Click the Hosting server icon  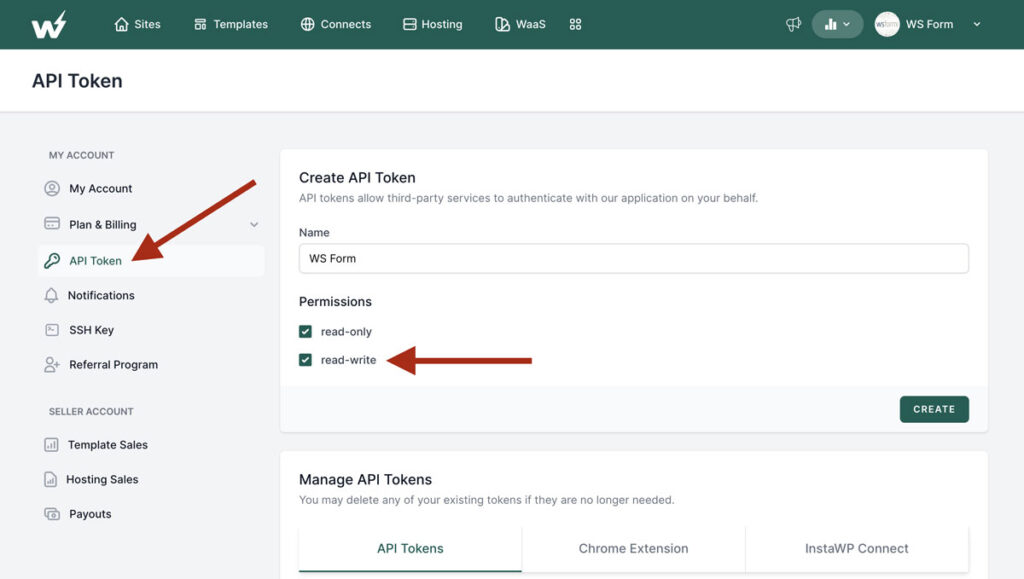(x=409, y=24)
